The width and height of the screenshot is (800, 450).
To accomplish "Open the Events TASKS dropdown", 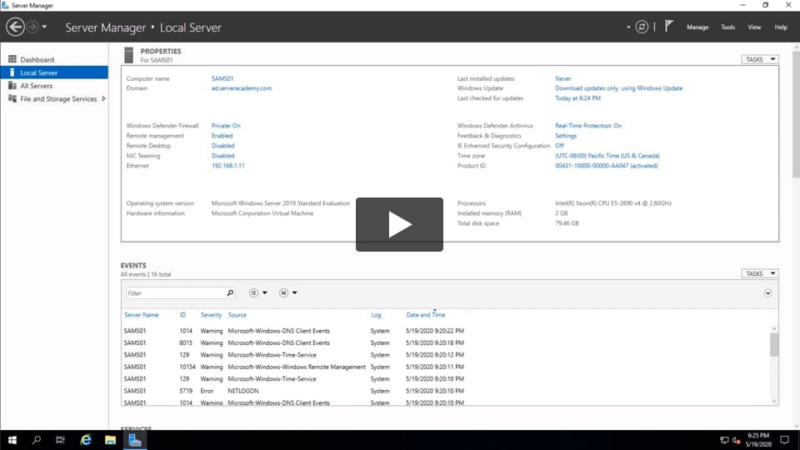I will (x=759, y=273).
